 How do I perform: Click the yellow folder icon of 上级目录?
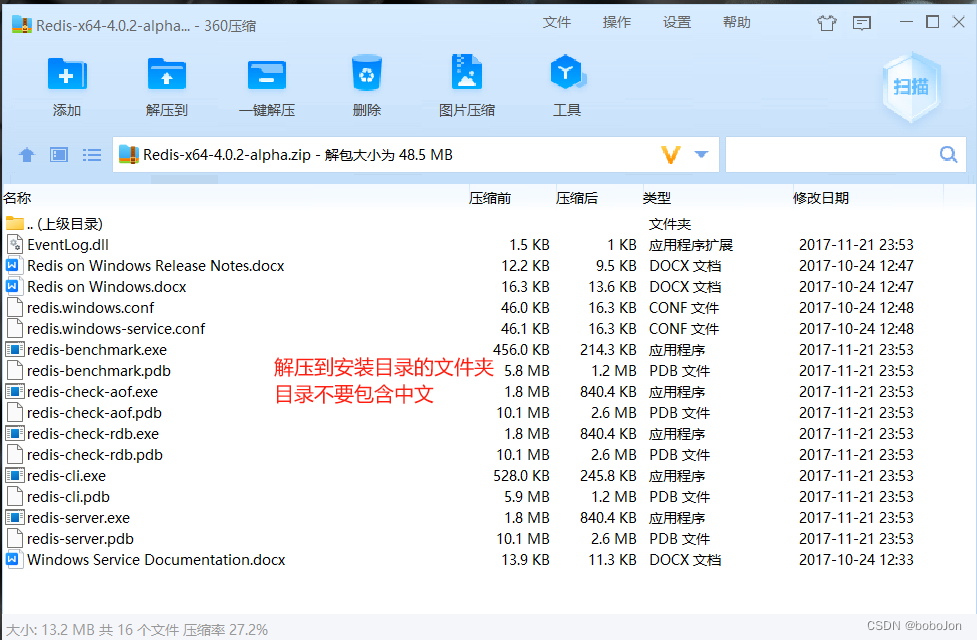(15, 223)
